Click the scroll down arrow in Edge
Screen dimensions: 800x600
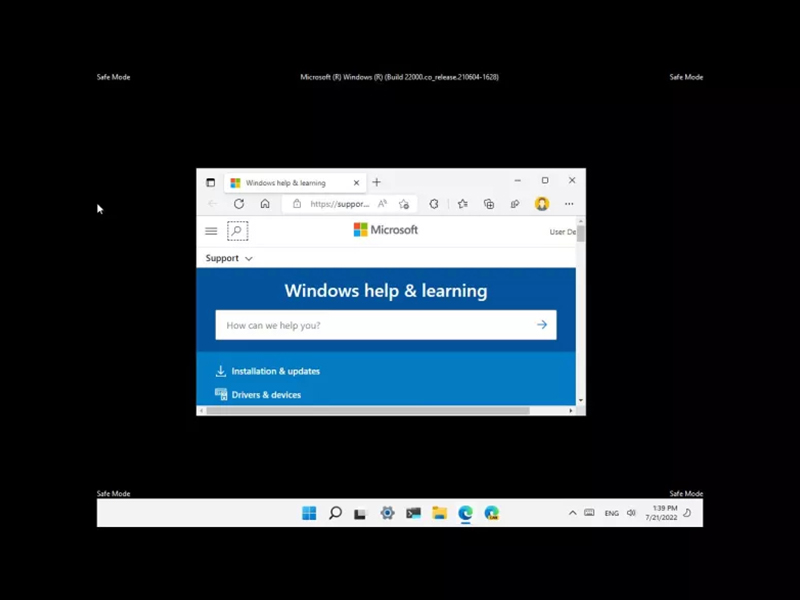[x=581, y=401]
